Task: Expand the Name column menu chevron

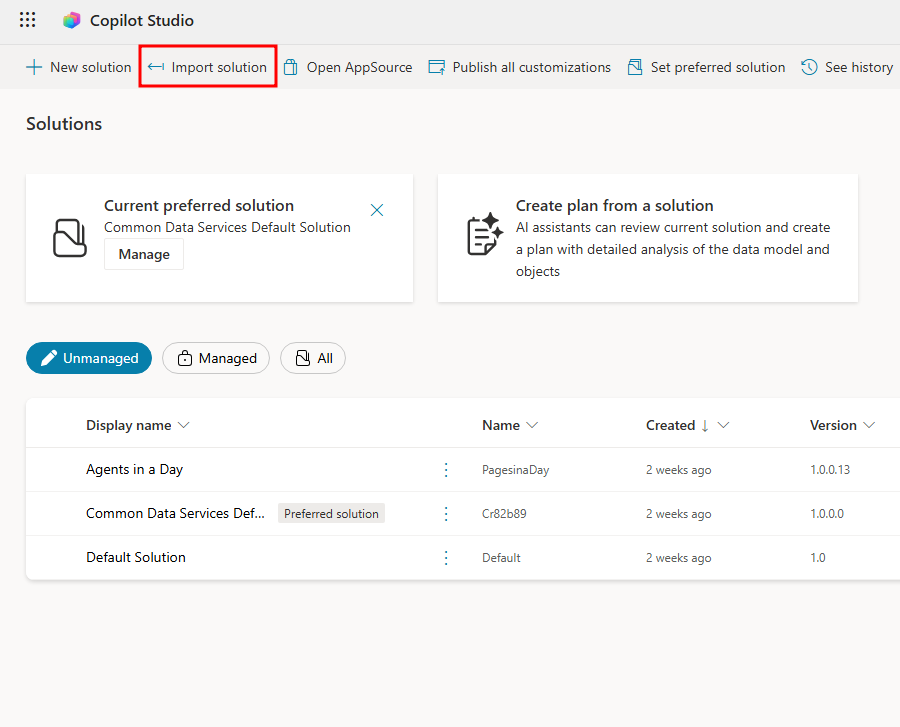Action: pos(532,425)
